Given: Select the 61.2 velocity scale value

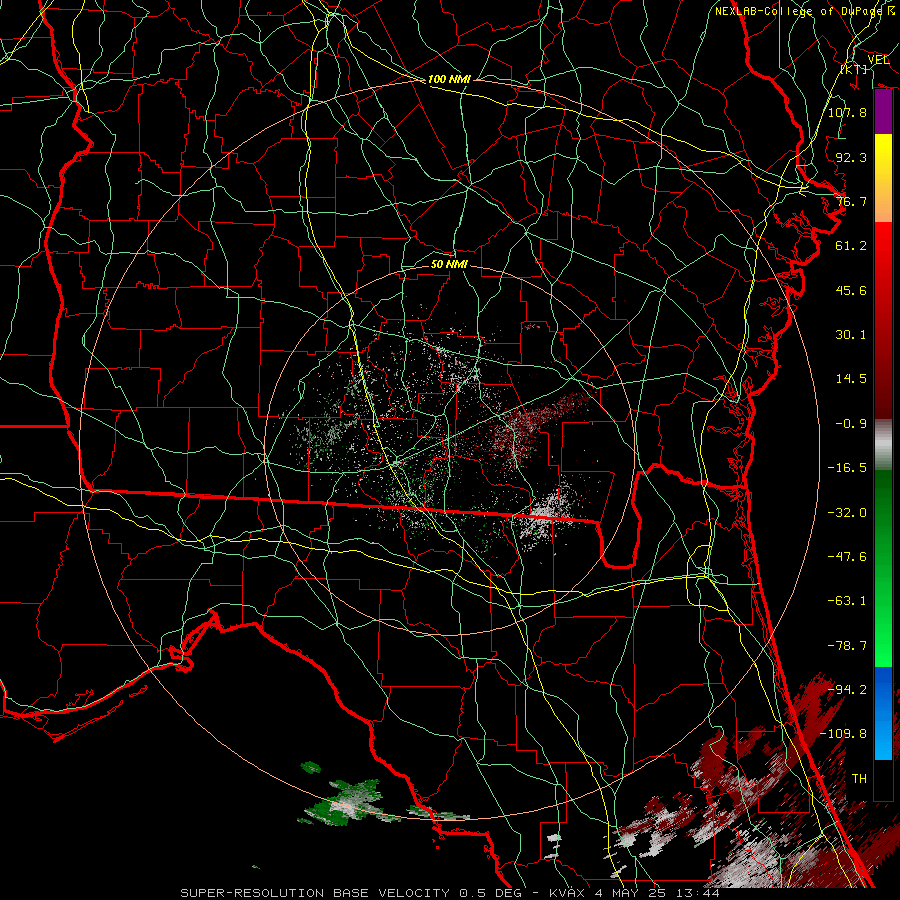Looking at the screenshot, I should 851,246.
